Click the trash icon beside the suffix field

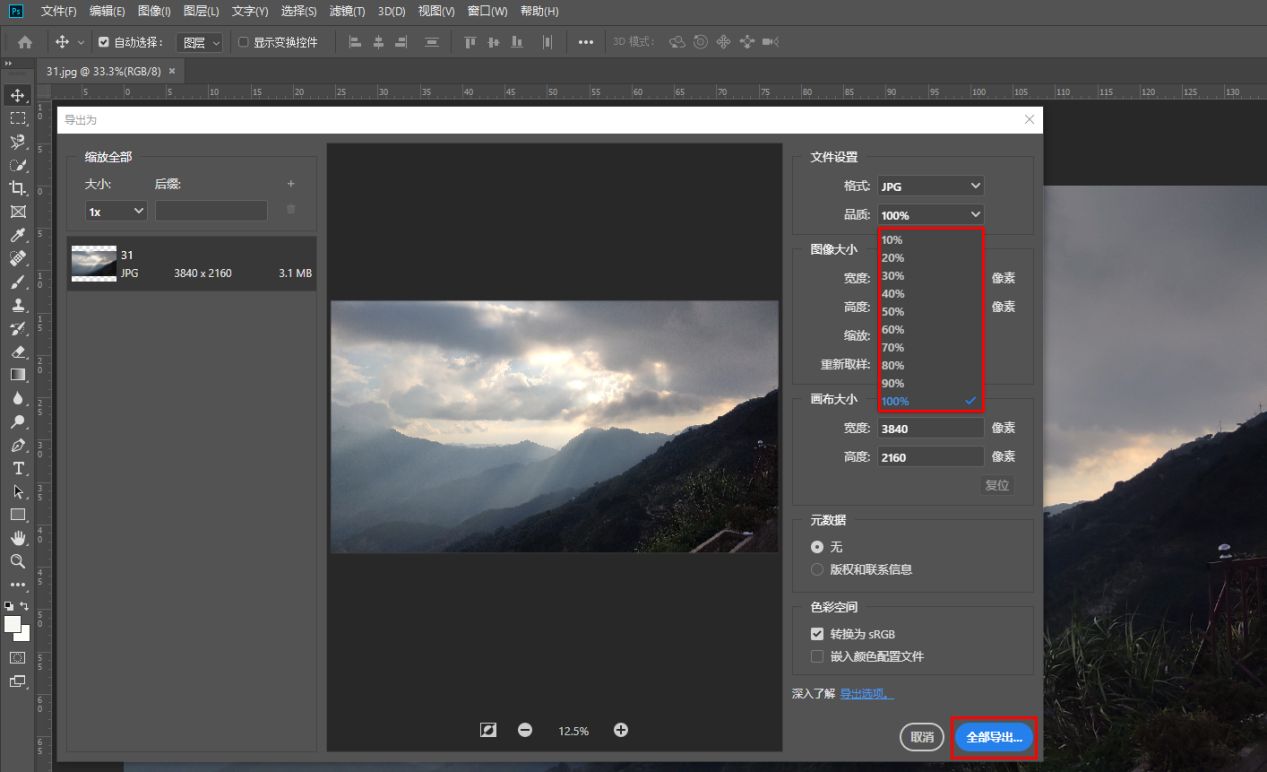(291, 209)
